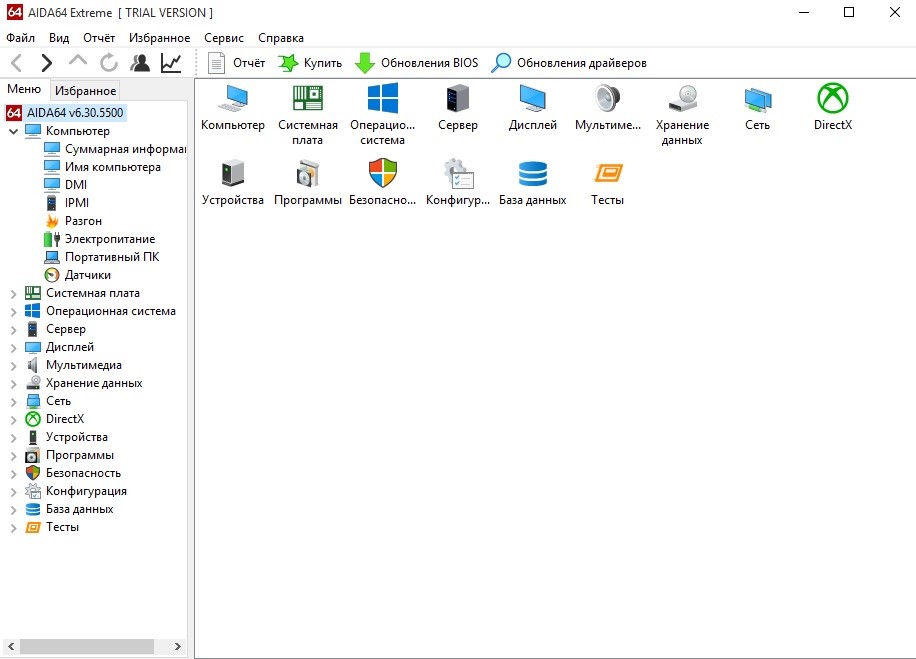Viewport: 916px width, 659px height.
Task: Select Датчики in the sidebar tree
Action: pos(87,275)
